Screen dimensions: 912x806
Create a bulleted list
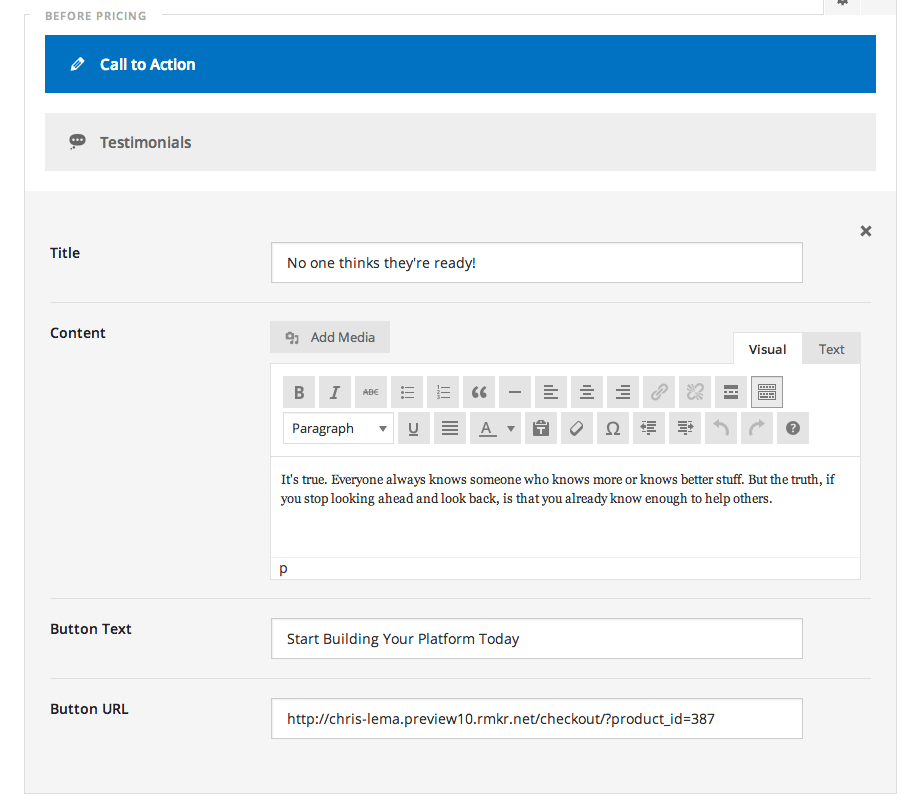[x=406, y=391]
